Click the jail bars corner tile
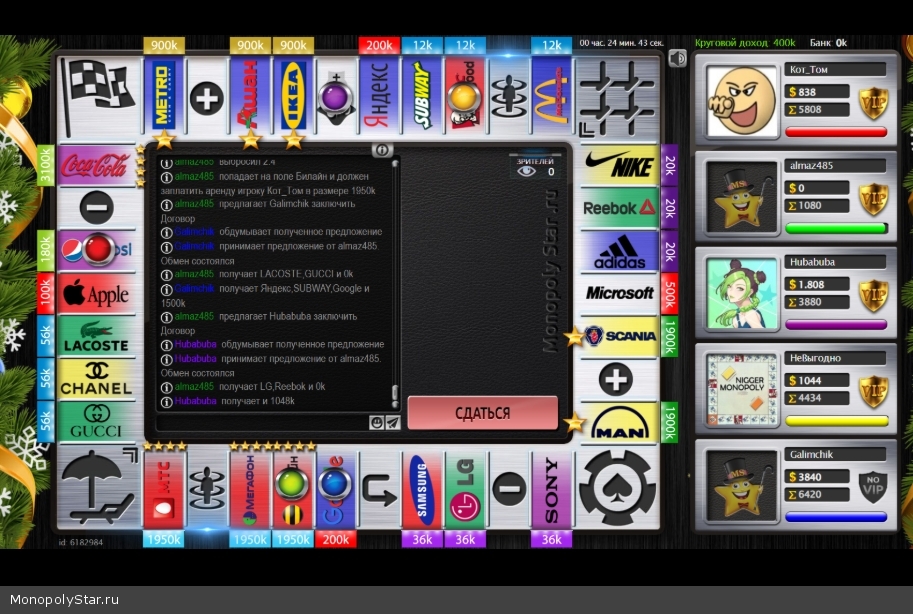 [x=618, y=97]
